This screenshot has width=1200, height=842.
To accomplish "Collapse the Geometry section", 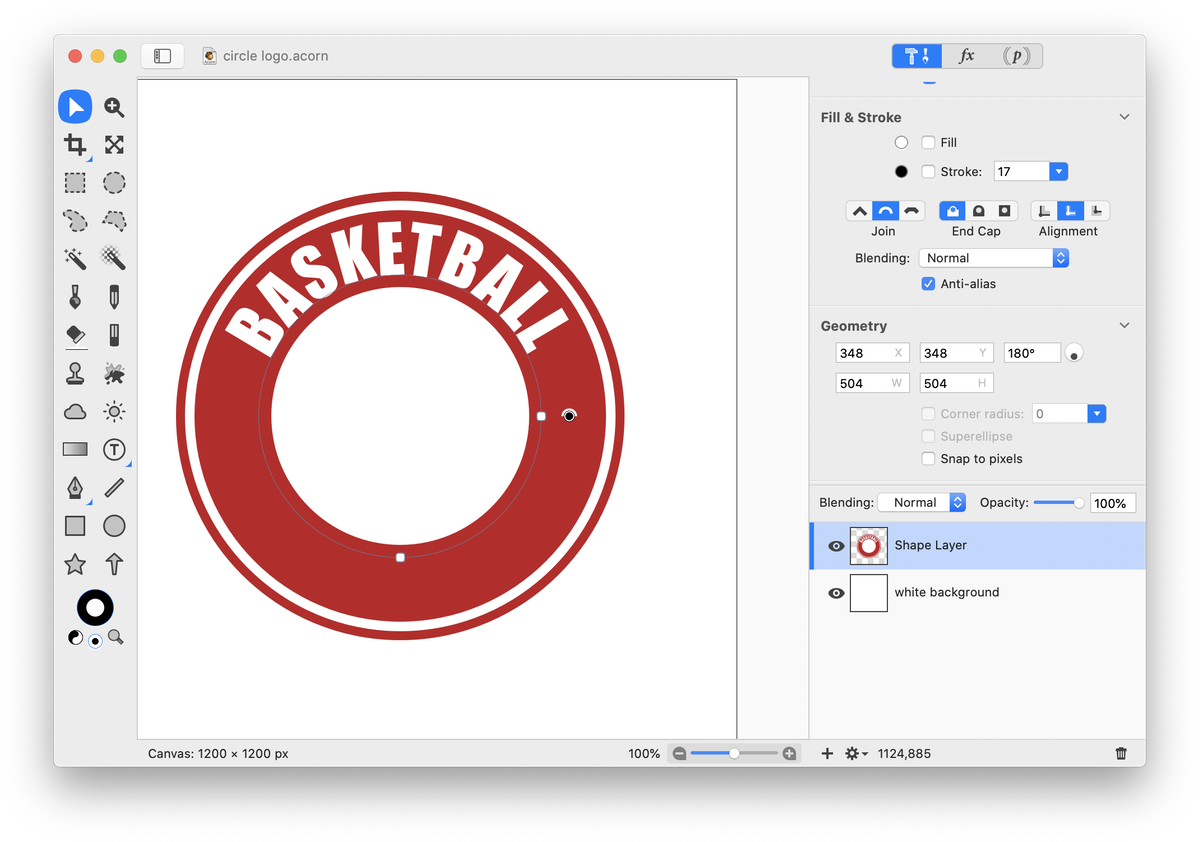I will [1124, 326].
